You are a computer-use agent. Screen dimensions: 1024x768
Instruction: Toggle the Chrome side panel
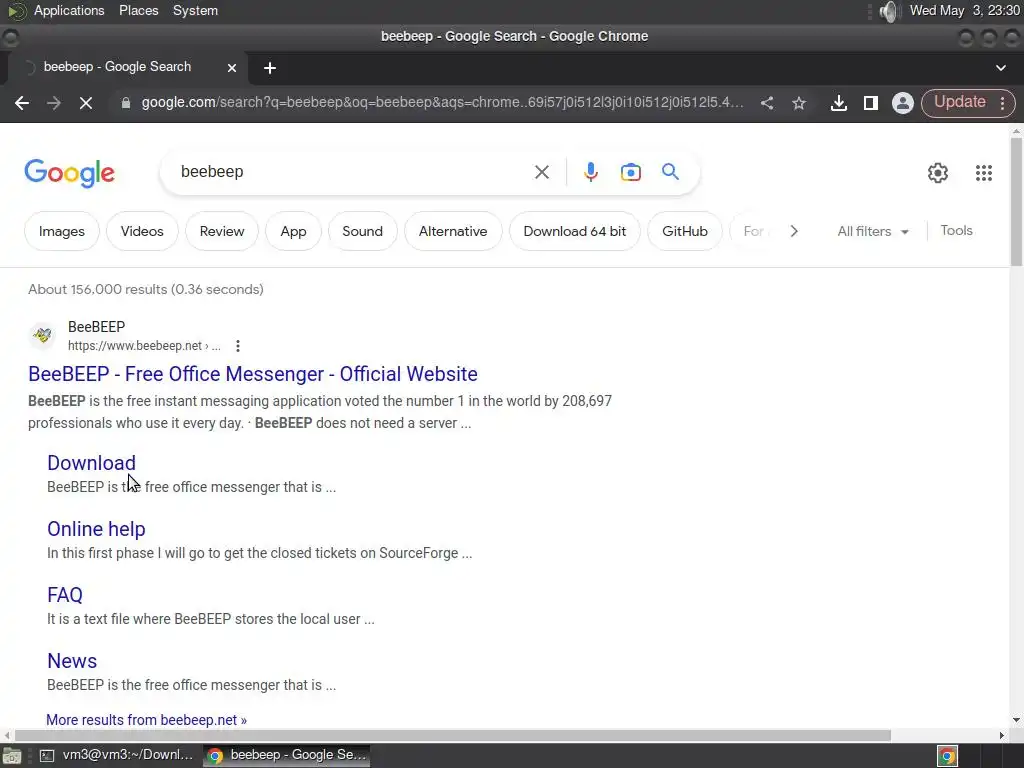pos(871,103)
